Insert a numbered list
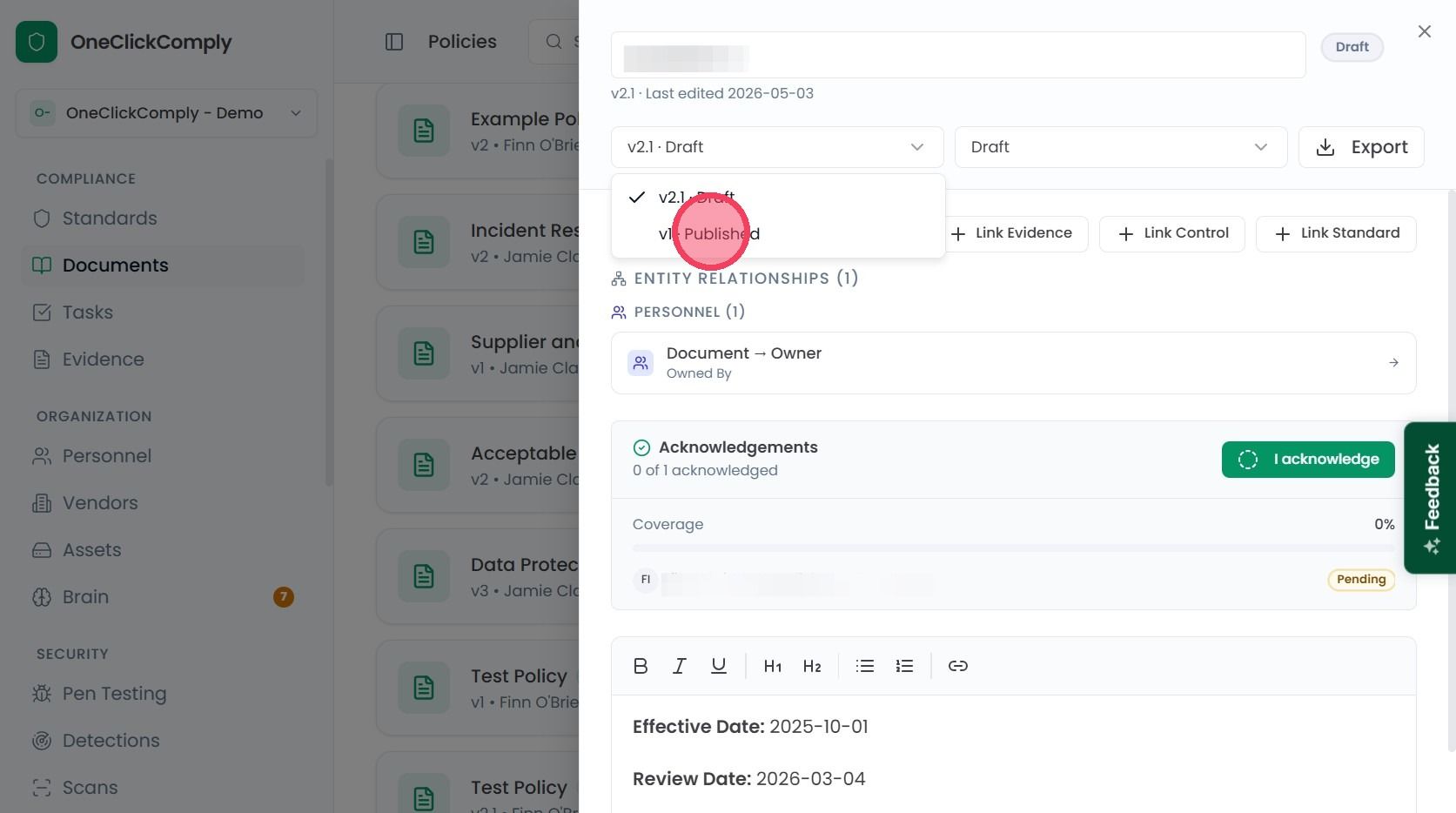 pyautogui.click(x=904, y=666)
